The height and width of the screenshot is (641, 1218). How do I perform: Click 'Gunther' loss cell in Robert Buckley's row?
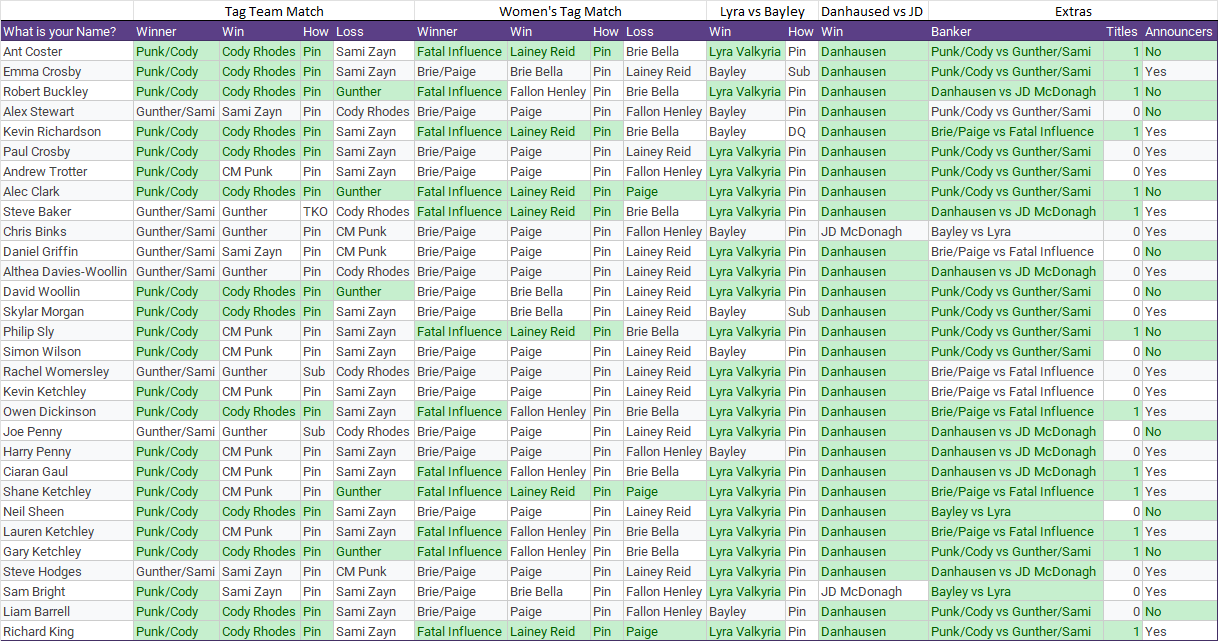tap(373, 91)
